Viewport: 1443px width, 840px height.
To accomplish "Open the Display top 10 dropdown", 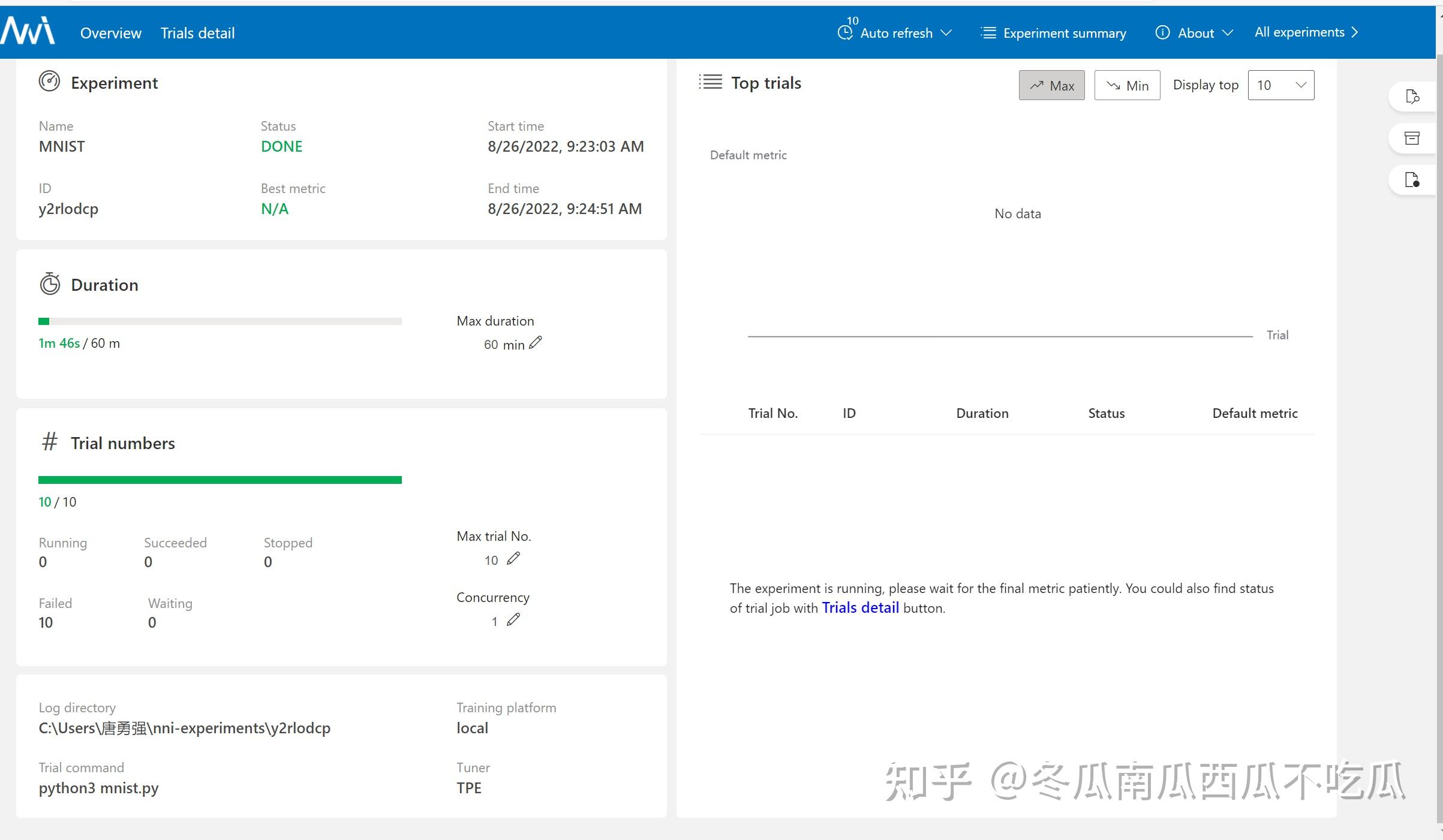I will (x=1281, y=85).
